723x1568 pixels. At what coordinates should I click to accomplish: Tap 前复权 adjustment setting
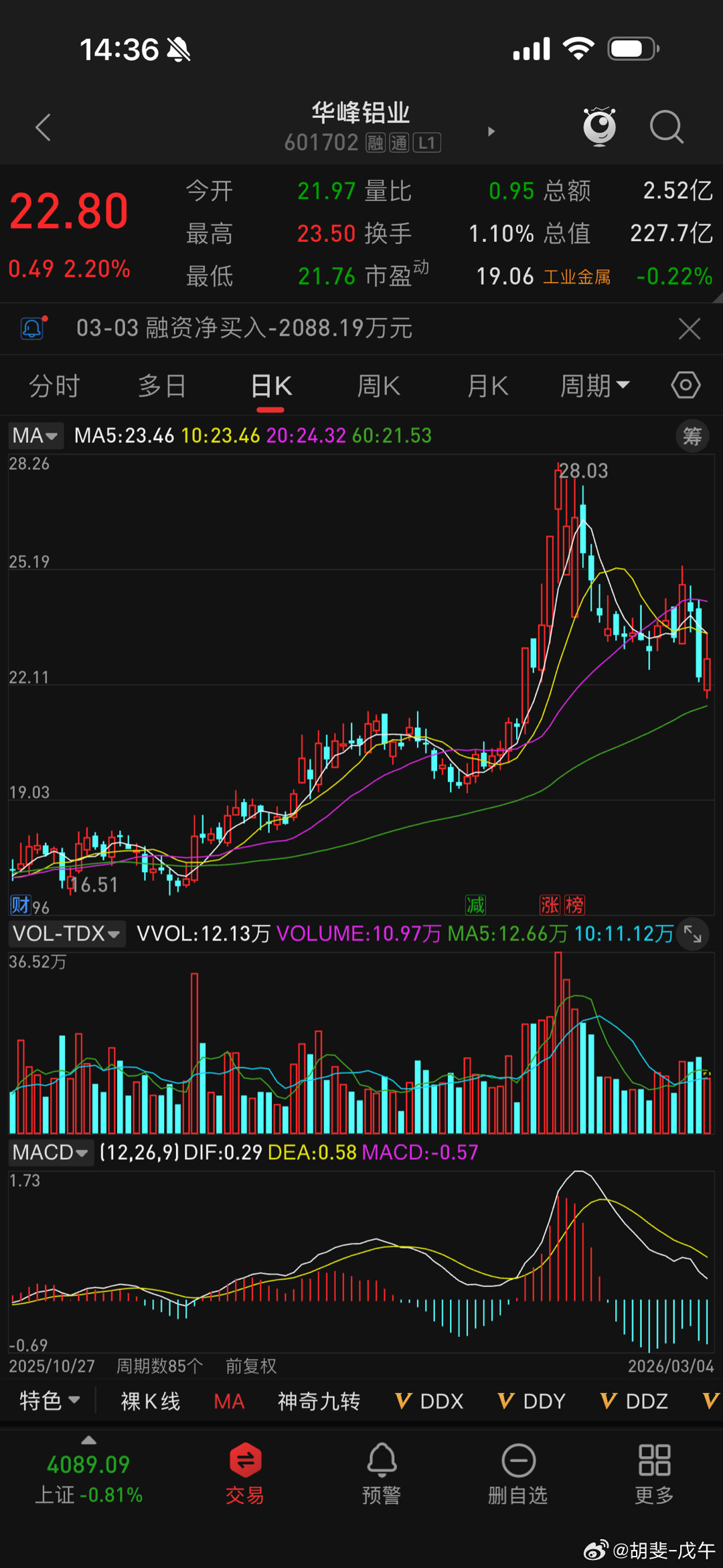(x=250, y=1366)
